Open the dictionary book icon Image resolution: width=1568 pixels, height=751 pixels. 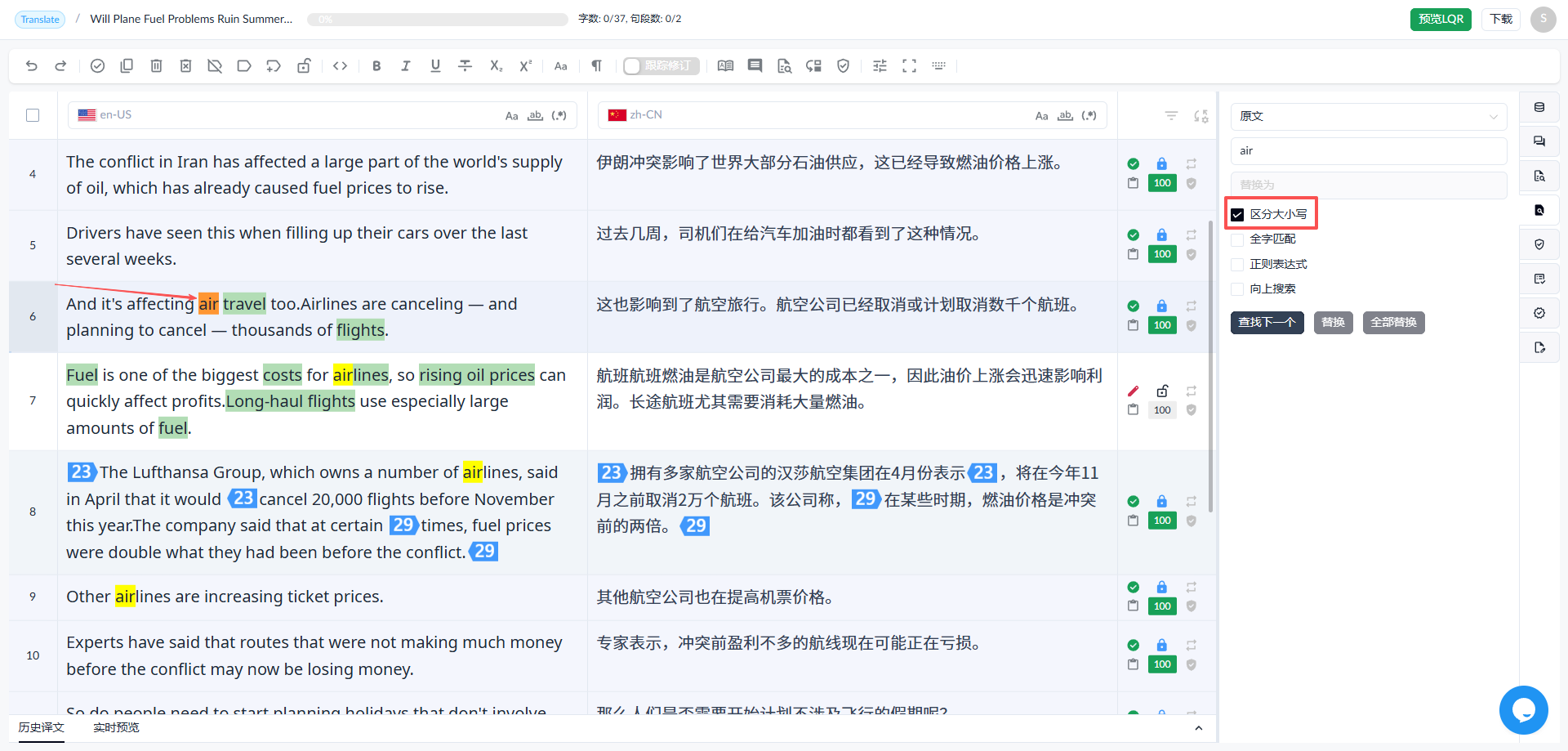[725, 66]
